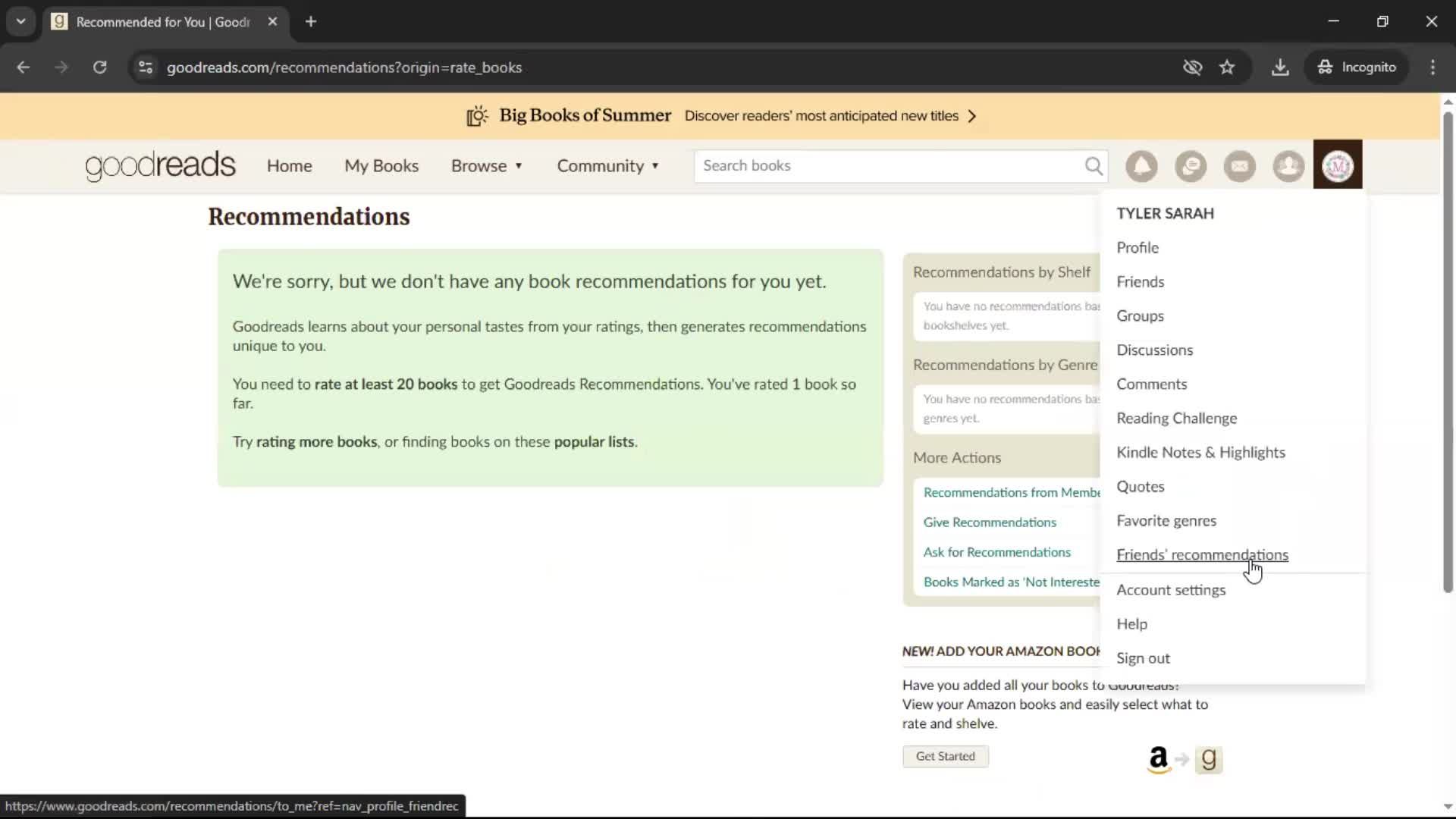
Task: Open site information icon in address bar
Action: pyautogui.click(x=146, y=67)
